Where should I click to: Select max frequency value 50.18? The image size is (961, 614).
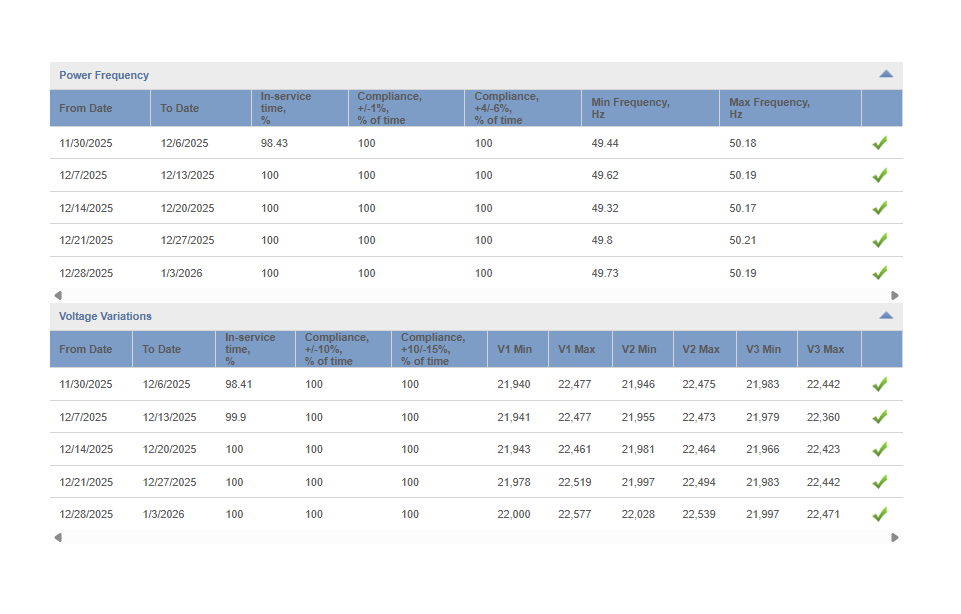(743, 143)
